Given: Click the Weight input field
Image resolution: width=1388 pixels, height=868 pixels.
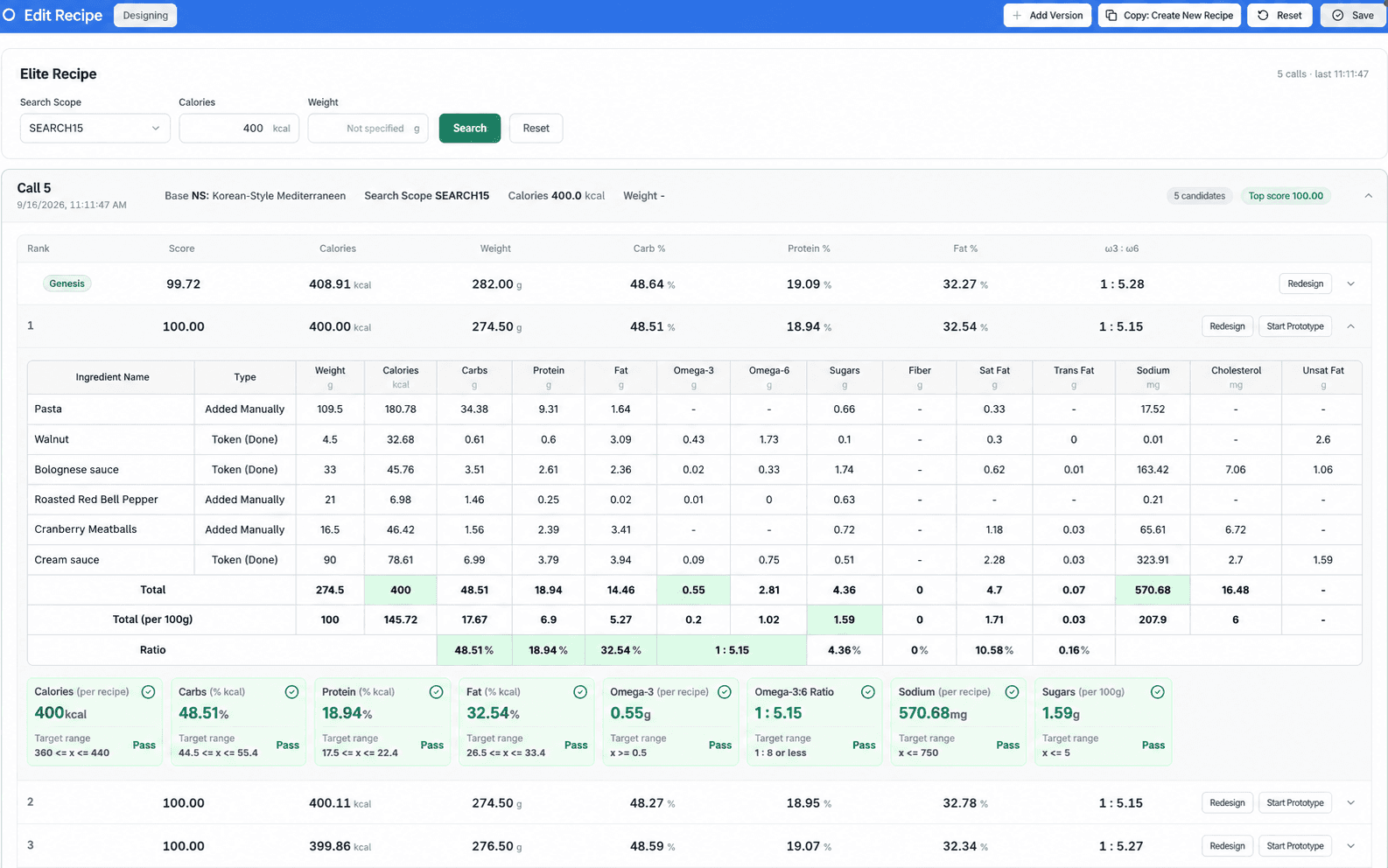Looking at the screenshot, I should click(x=368, y=128).
